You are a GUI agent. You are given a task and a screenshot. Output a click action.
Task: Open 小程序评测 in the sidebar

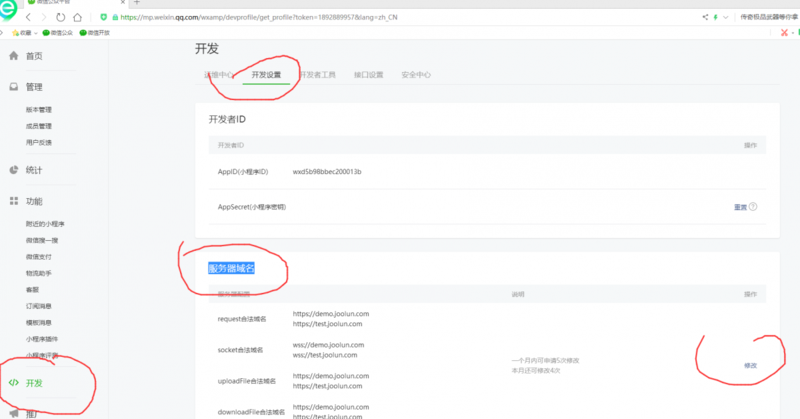[x=42, y=355]
